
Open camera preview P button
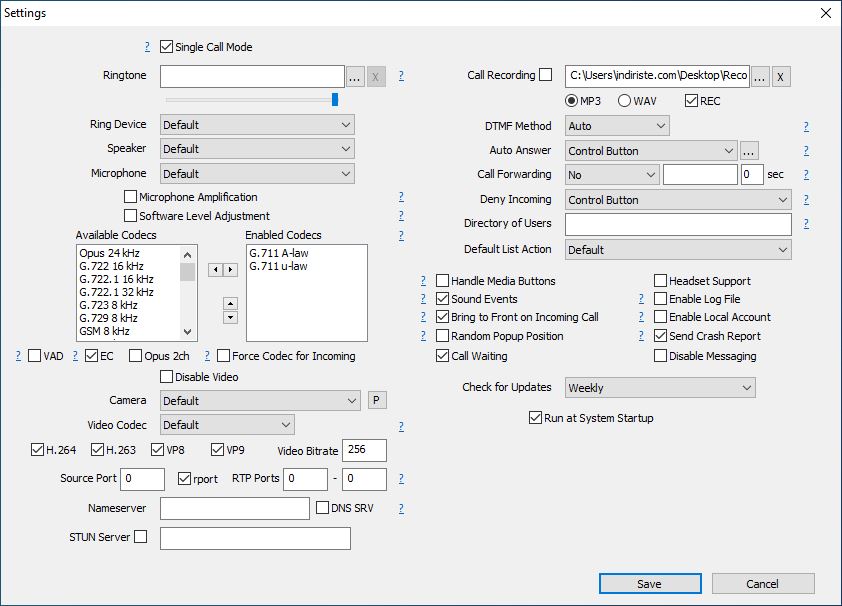pos(376,400)
